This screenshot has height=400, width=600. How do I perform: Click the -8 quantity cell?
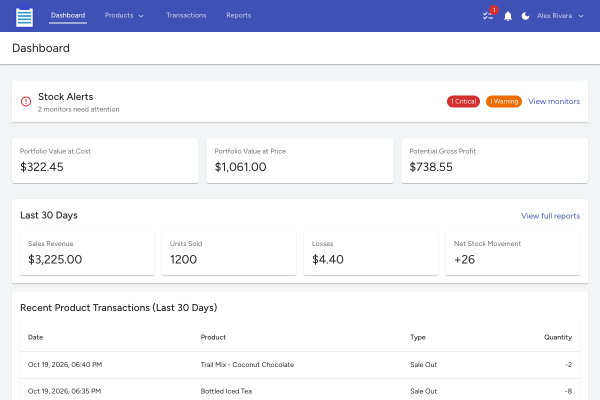pos(568,391)
